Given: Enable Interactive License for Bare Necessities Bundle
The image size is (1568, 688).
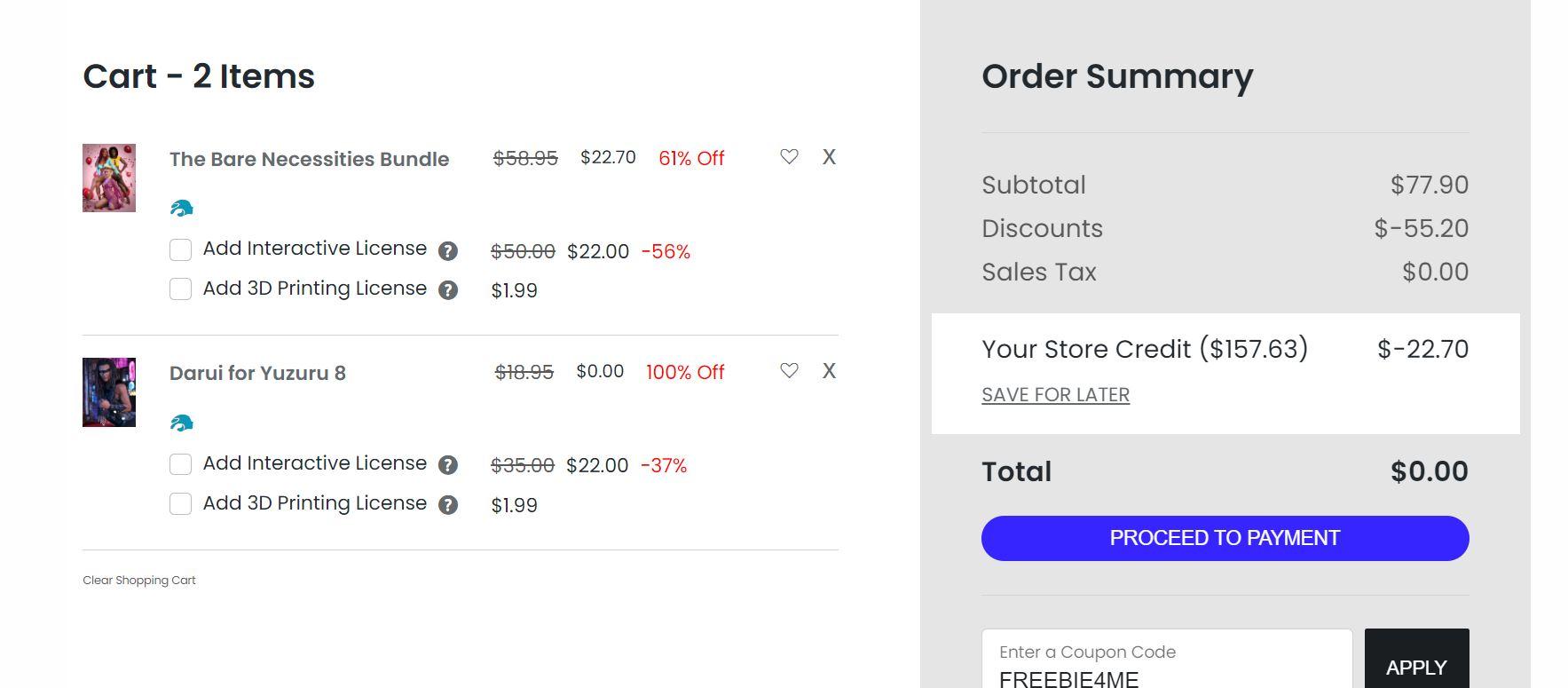Looking at the screenshot, I should click(x=181, y=250).
